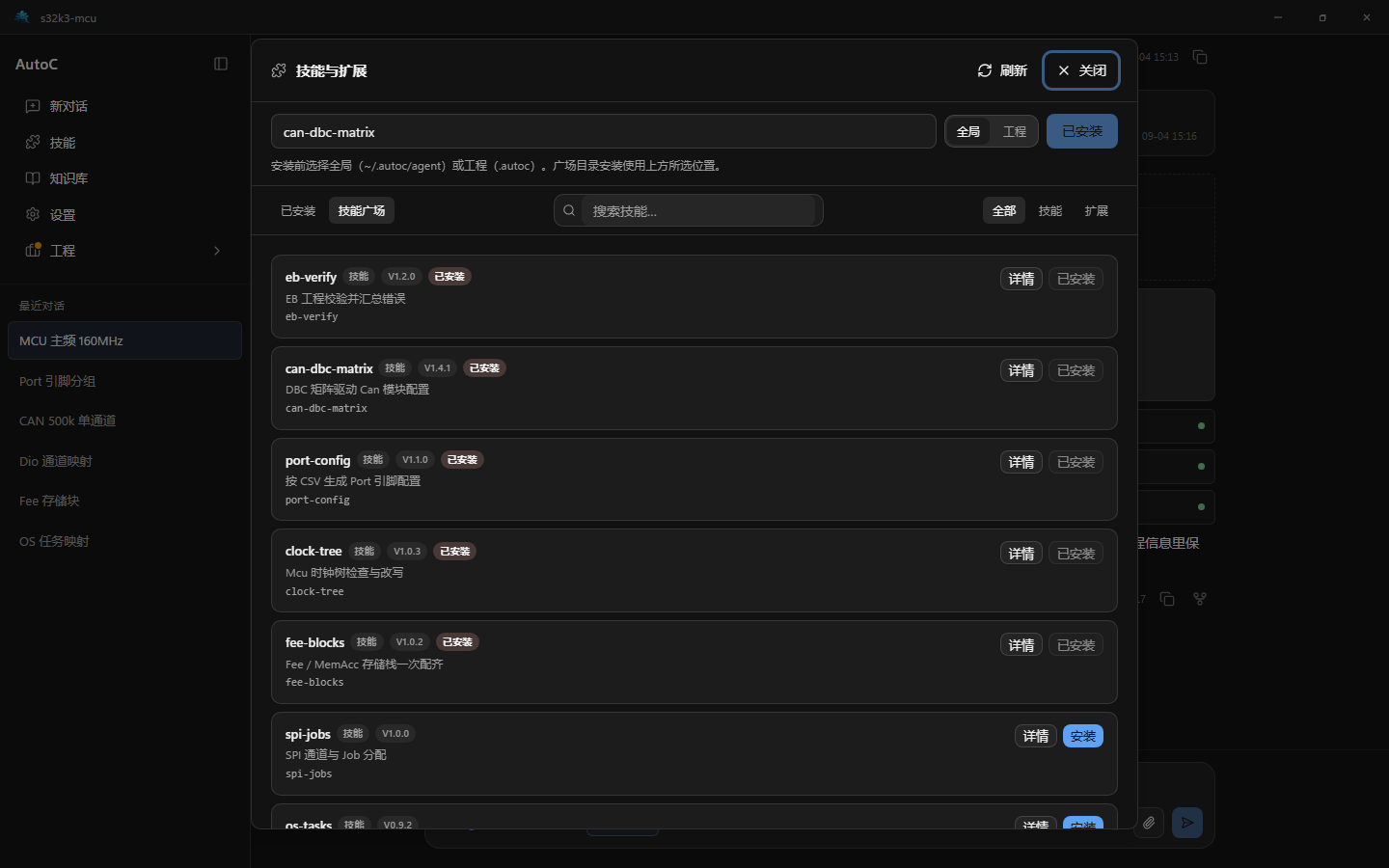Image resolution: width=1389 pixels, height=868 pixels.
Task: Open 新对话 in the sidebar
Action: coord(124,106)
